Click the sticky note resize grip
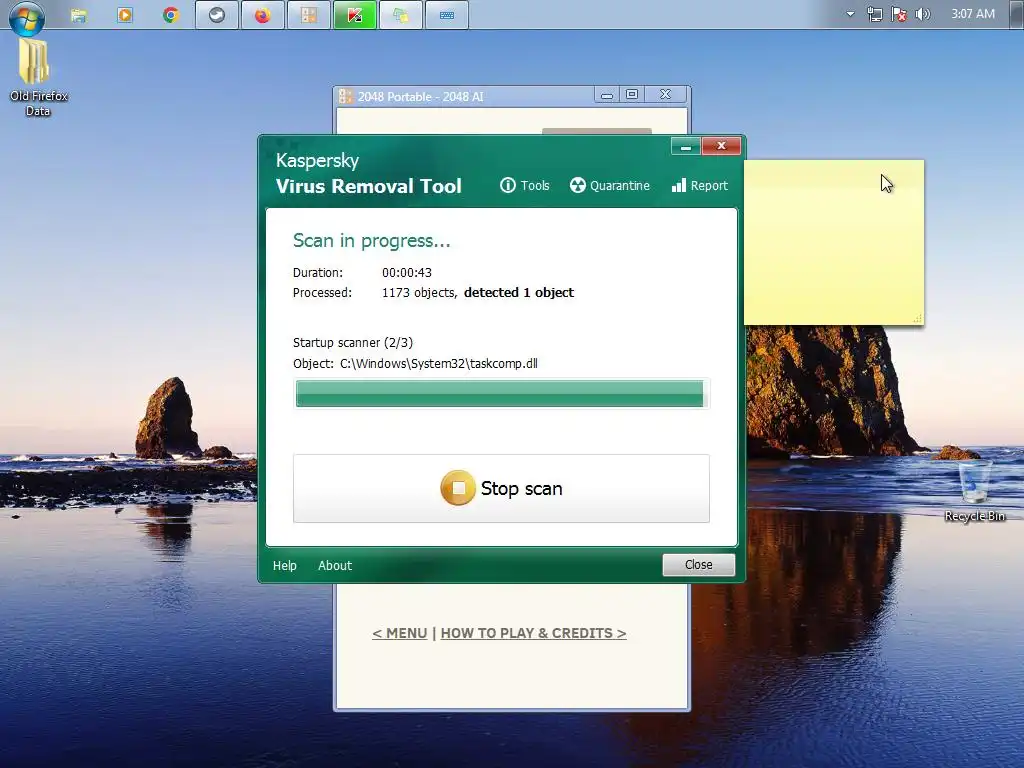This screenshot has height=768, width=1024. 918,319
